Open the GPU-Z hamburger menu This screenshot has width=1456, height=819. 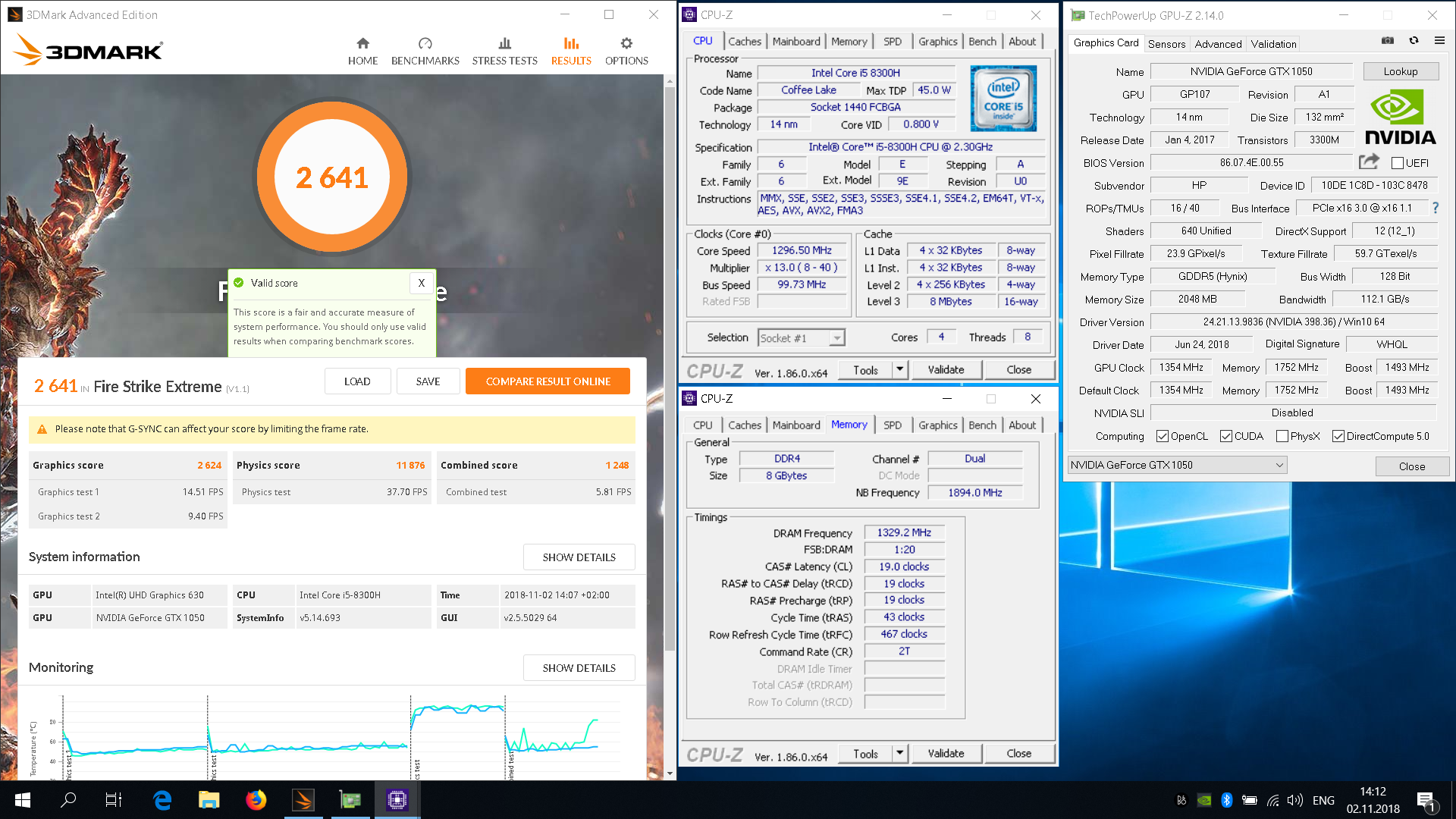pos(1439,41)
